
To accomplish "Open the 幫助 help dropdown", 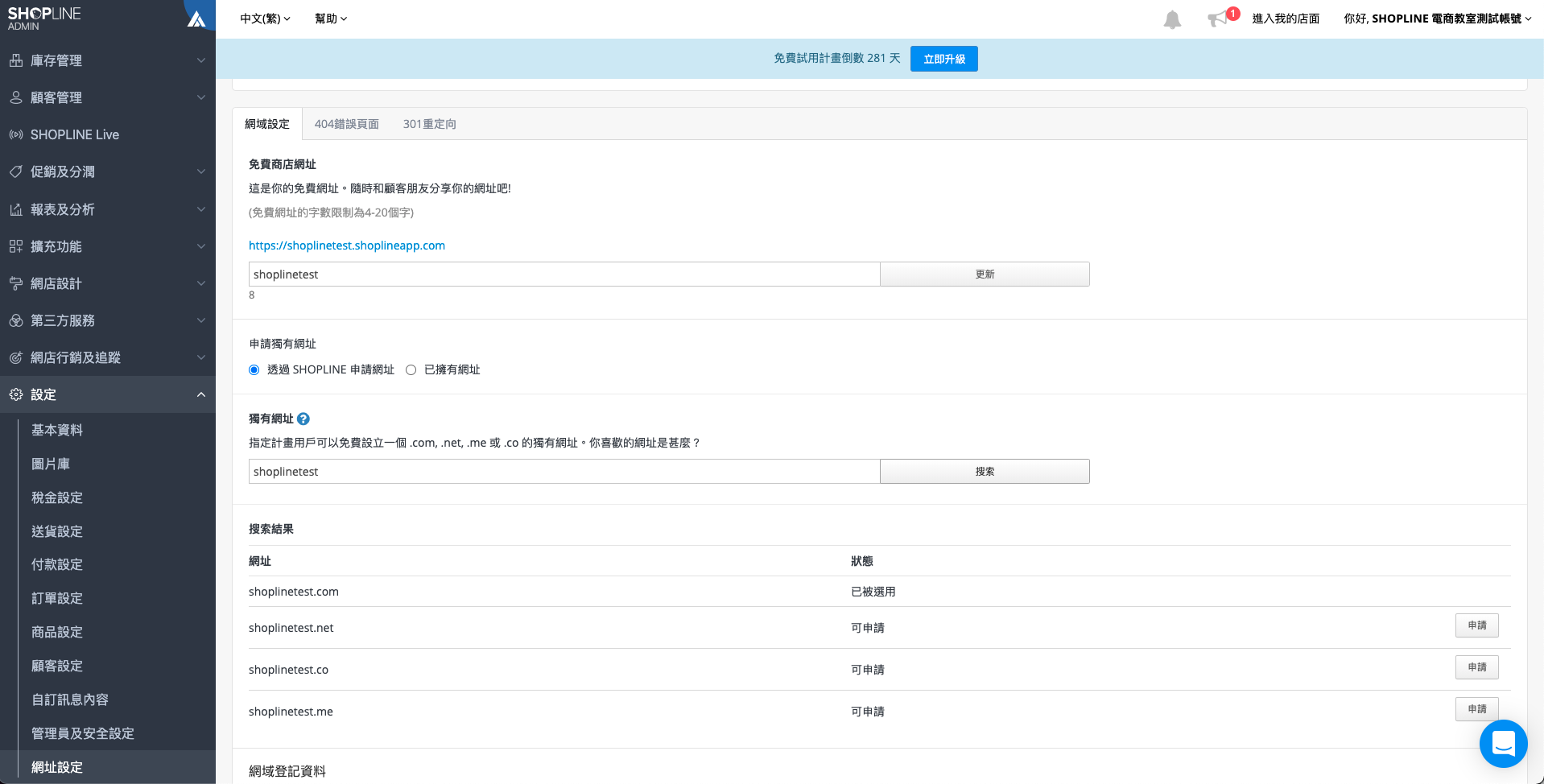I will [331, 19].
